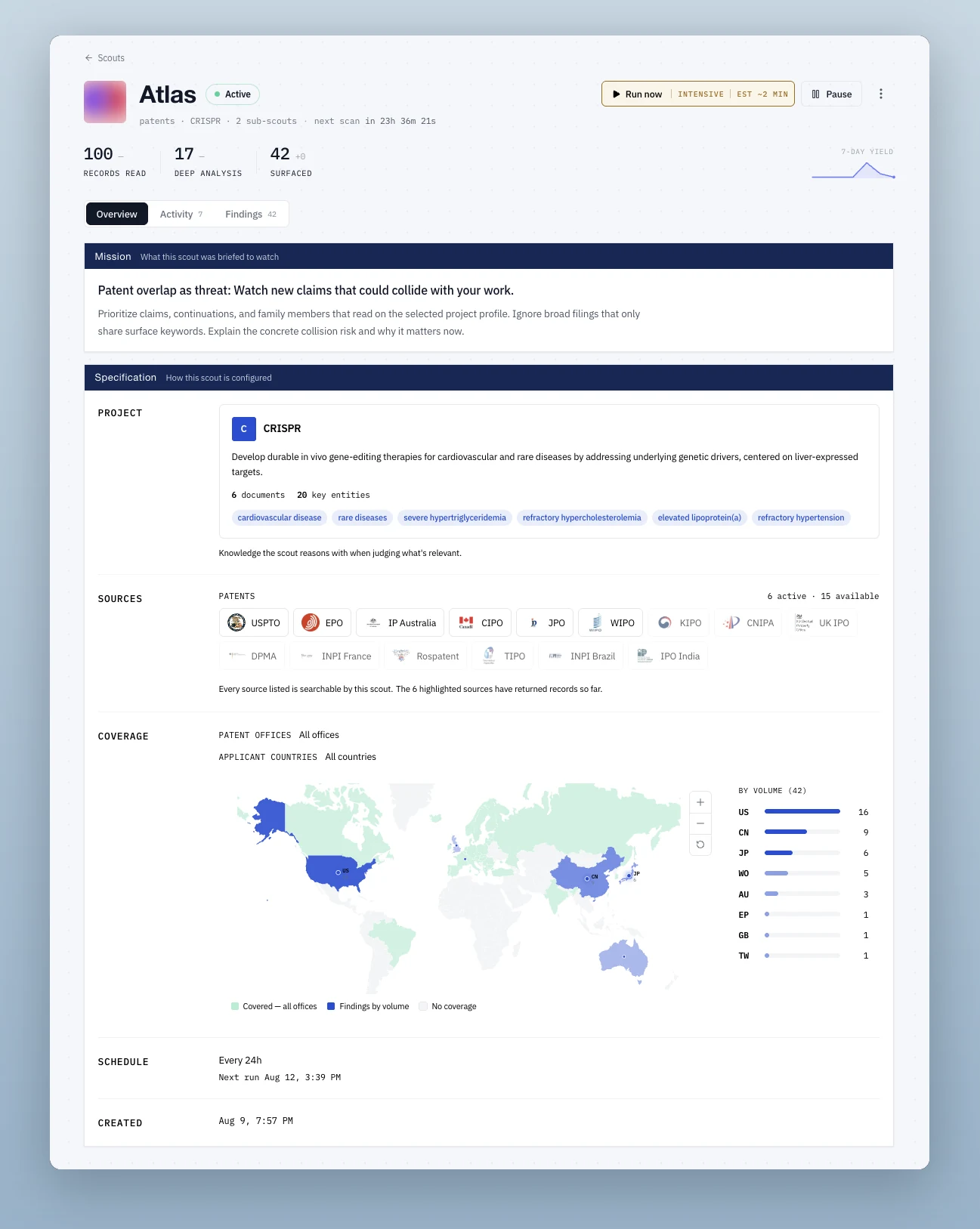Click the '42' surfaced value
The height and width of the screenshot is (1229, 980).
[x=280, y=154]
